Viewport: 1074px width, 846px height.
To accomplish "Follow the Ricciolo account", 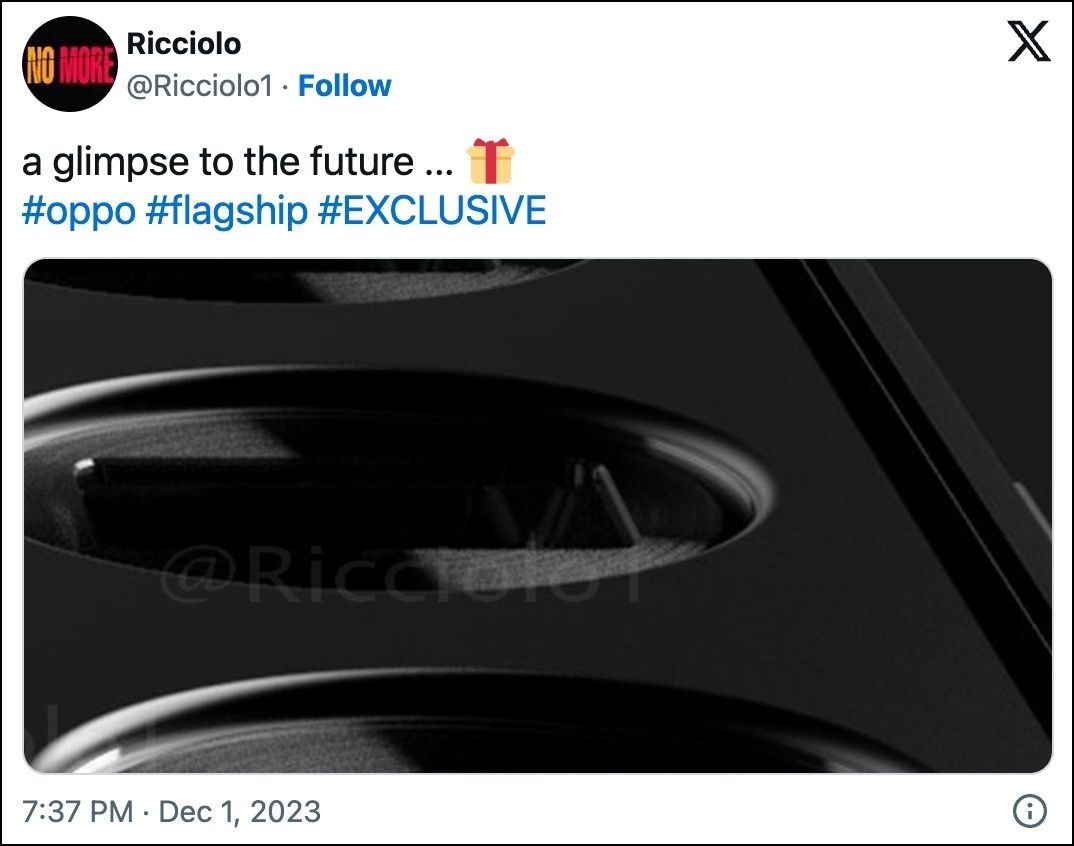I will [345, 86].
